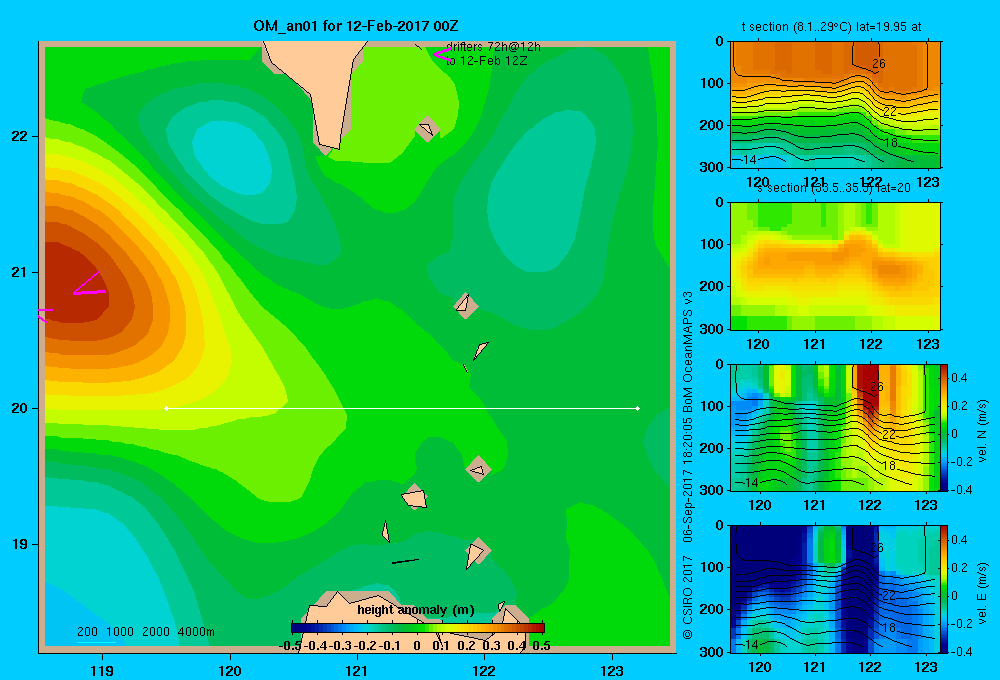This screenshot has width=1000, height=680.
Task: Open the northward velocity section plot
Action: pos(835,427)
